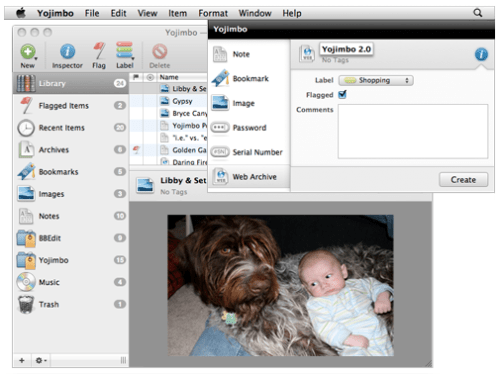Click the blue info button in panel
500x374 pixels.
481,54
